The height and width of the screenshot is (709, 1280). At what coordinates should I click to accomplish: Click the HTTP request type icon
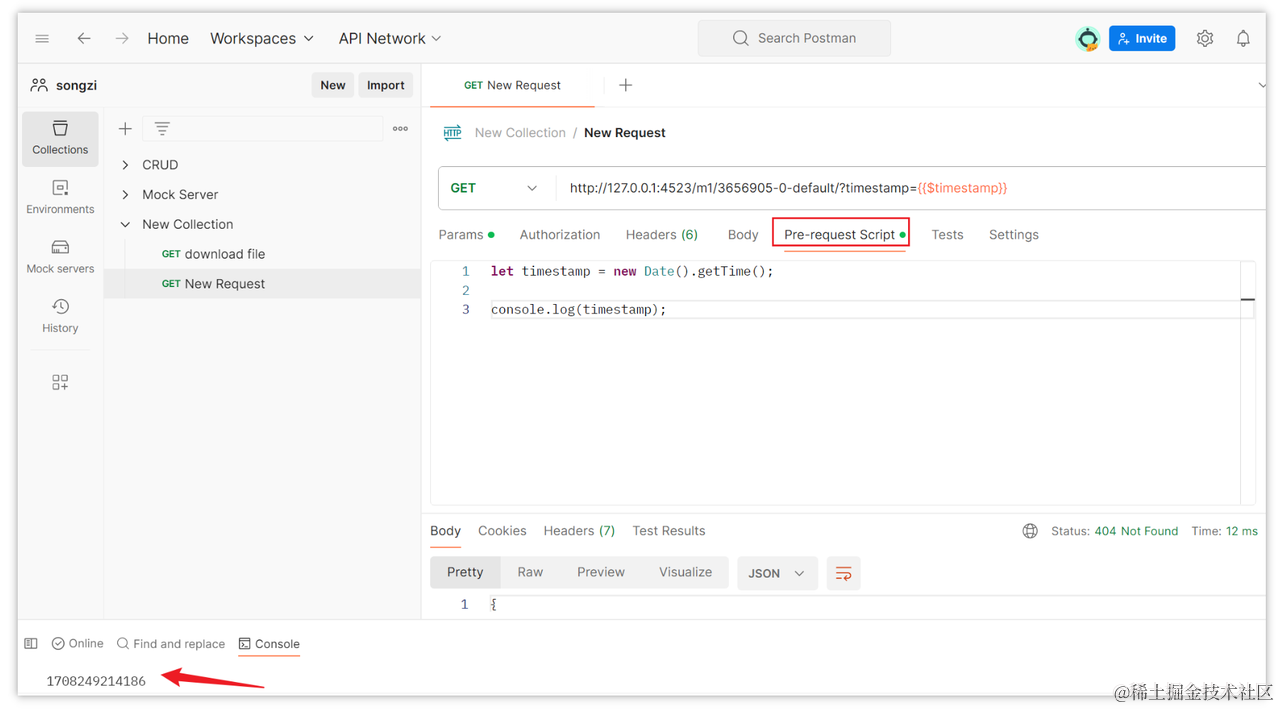(x=452, y=132)
